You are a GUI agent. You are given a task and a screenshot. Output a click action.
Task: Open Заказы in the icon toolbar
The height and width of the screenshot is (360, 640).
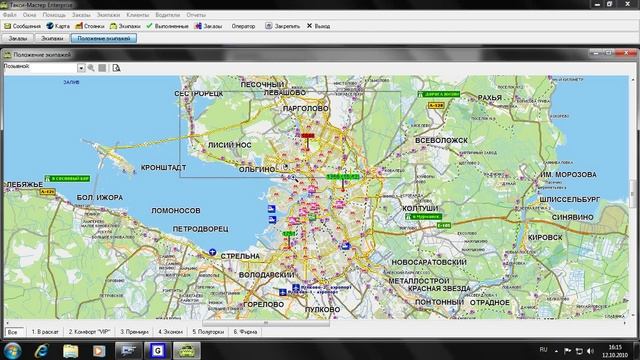pyautogui.click(x=209, y=26)
